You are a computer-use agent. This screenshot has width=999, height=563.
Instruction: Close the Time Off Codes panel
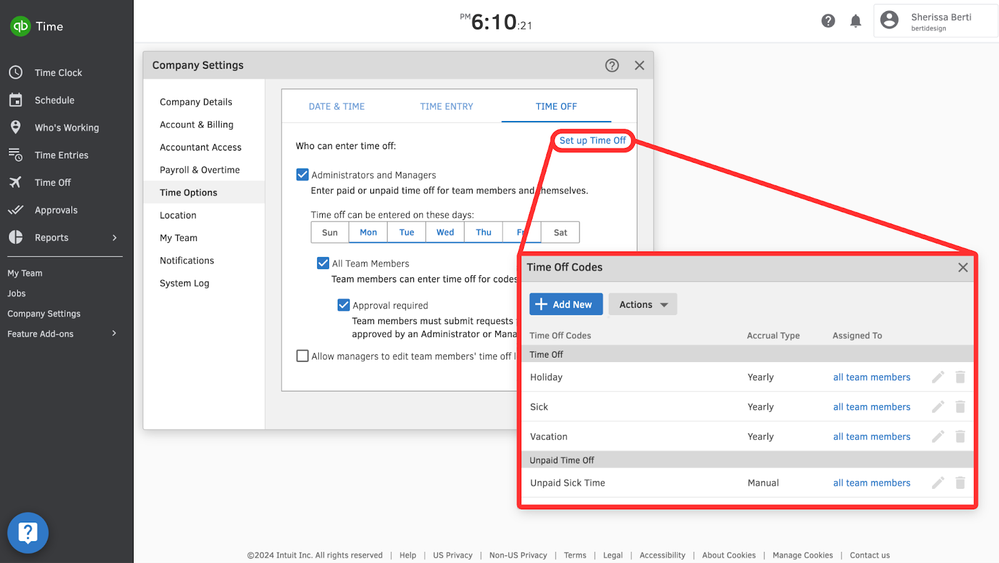pos(963,267)
